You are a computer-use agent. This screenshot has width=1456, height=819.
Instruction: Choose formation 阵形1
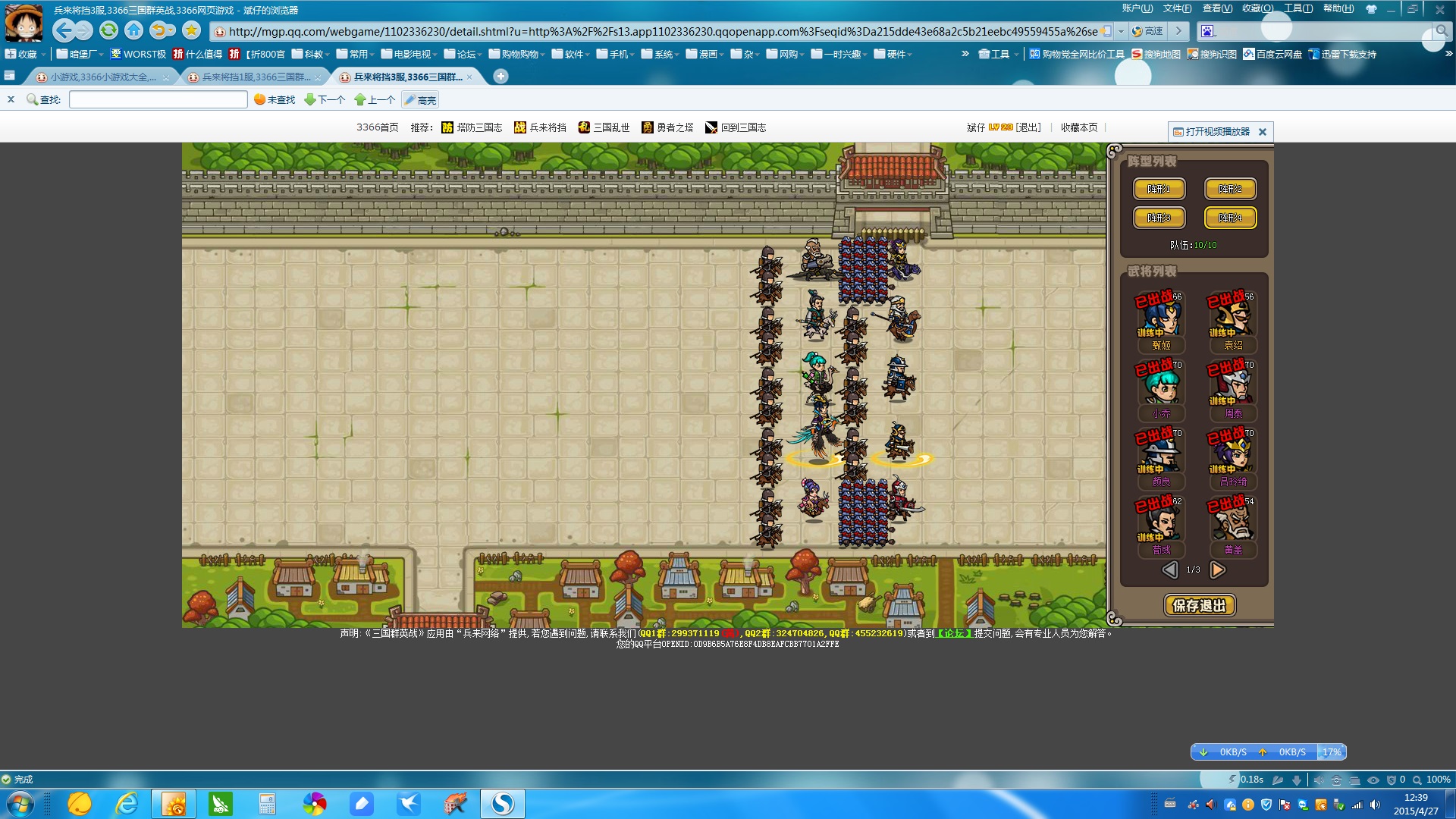click(1159, 189)
